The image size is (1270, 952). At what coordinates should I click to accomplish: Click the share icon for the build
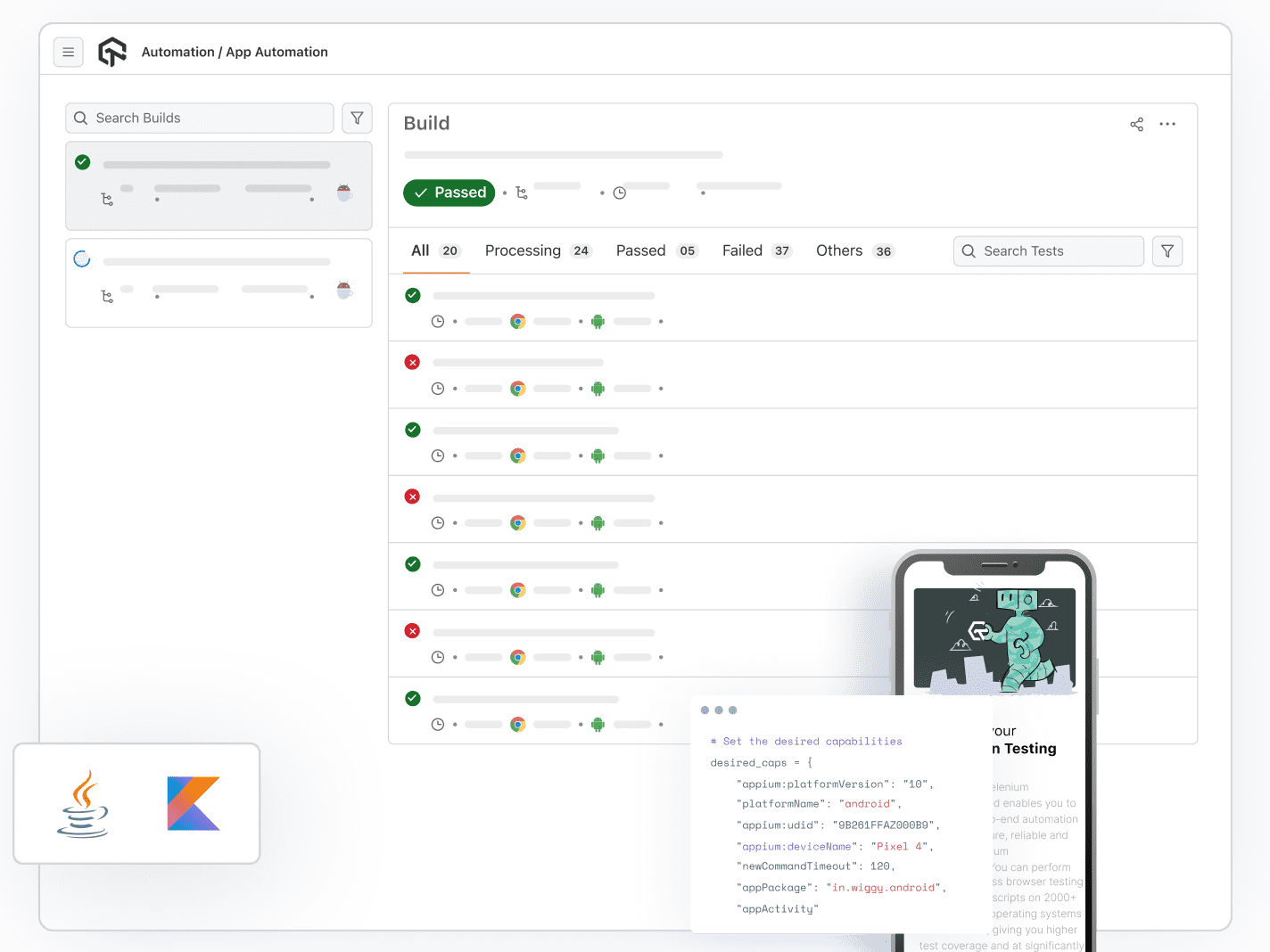tap(1136, 125)
